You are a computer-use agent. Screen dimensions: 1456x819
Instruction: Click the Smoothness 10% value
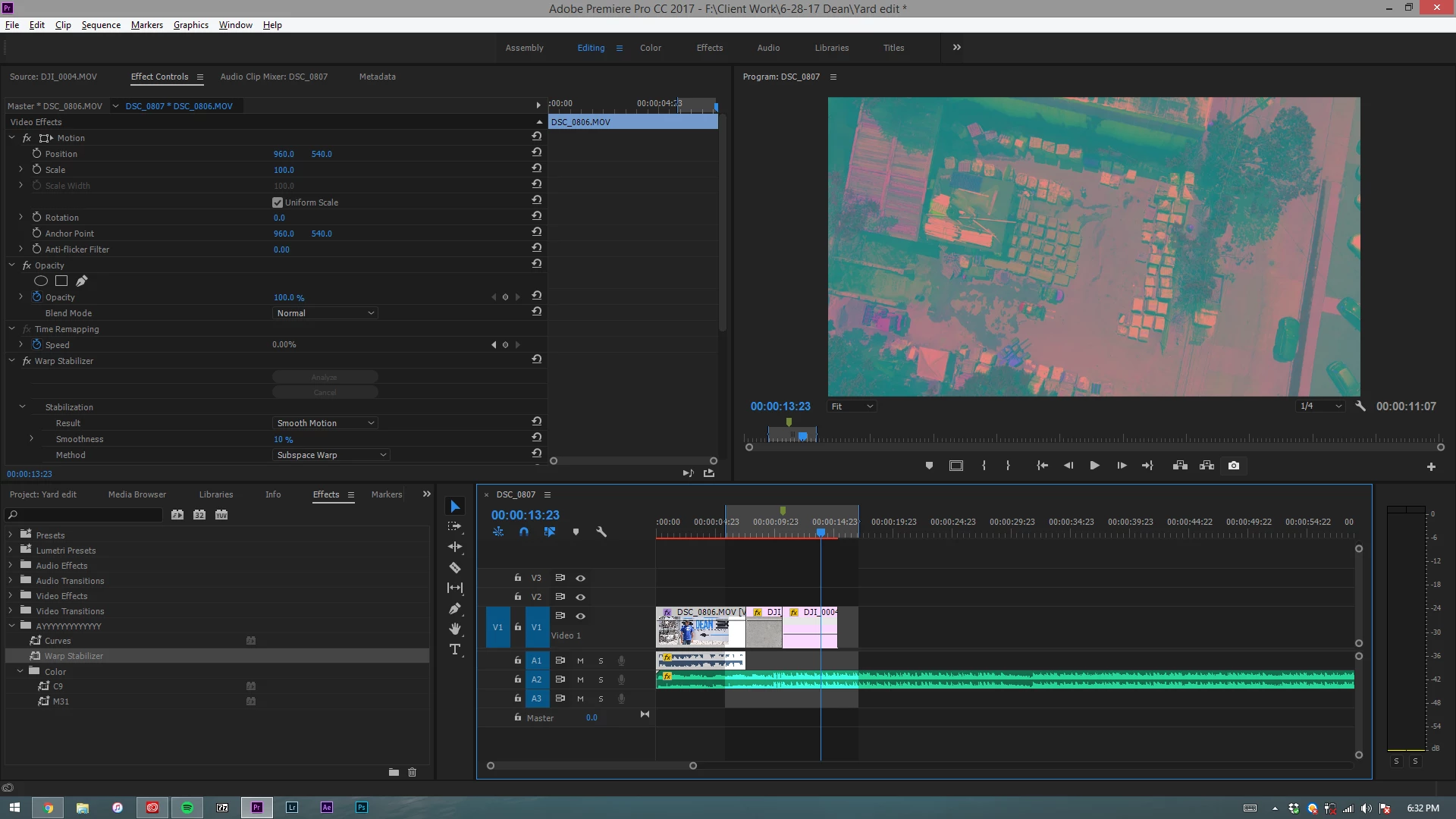(x=283, y=439)
